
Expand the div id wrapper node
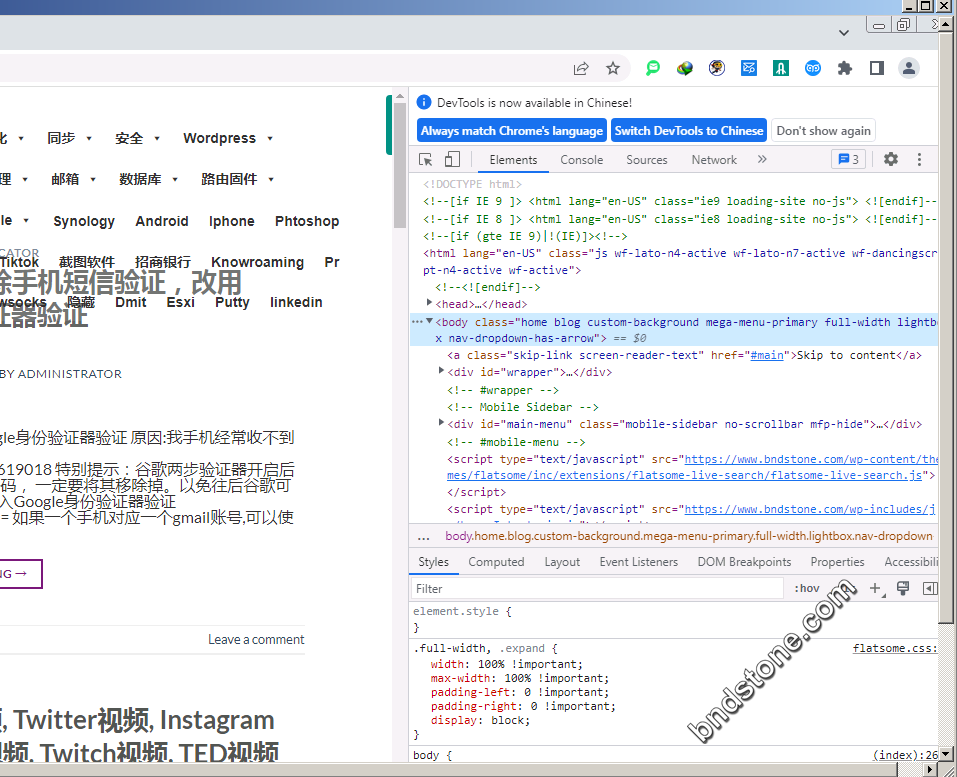coord(442,372)
